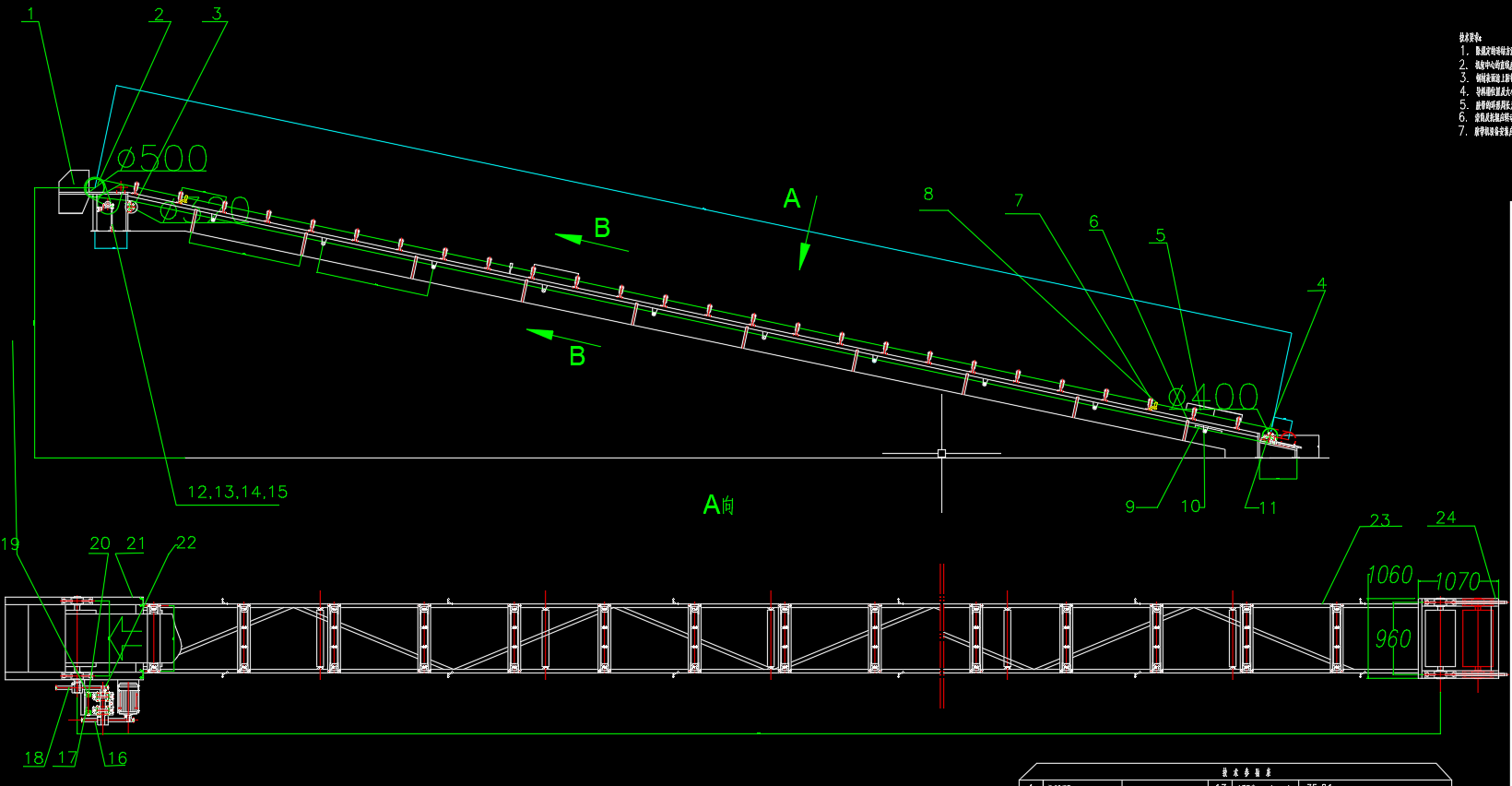
Task: Pick the callout label 3
Action: [217, 14]
